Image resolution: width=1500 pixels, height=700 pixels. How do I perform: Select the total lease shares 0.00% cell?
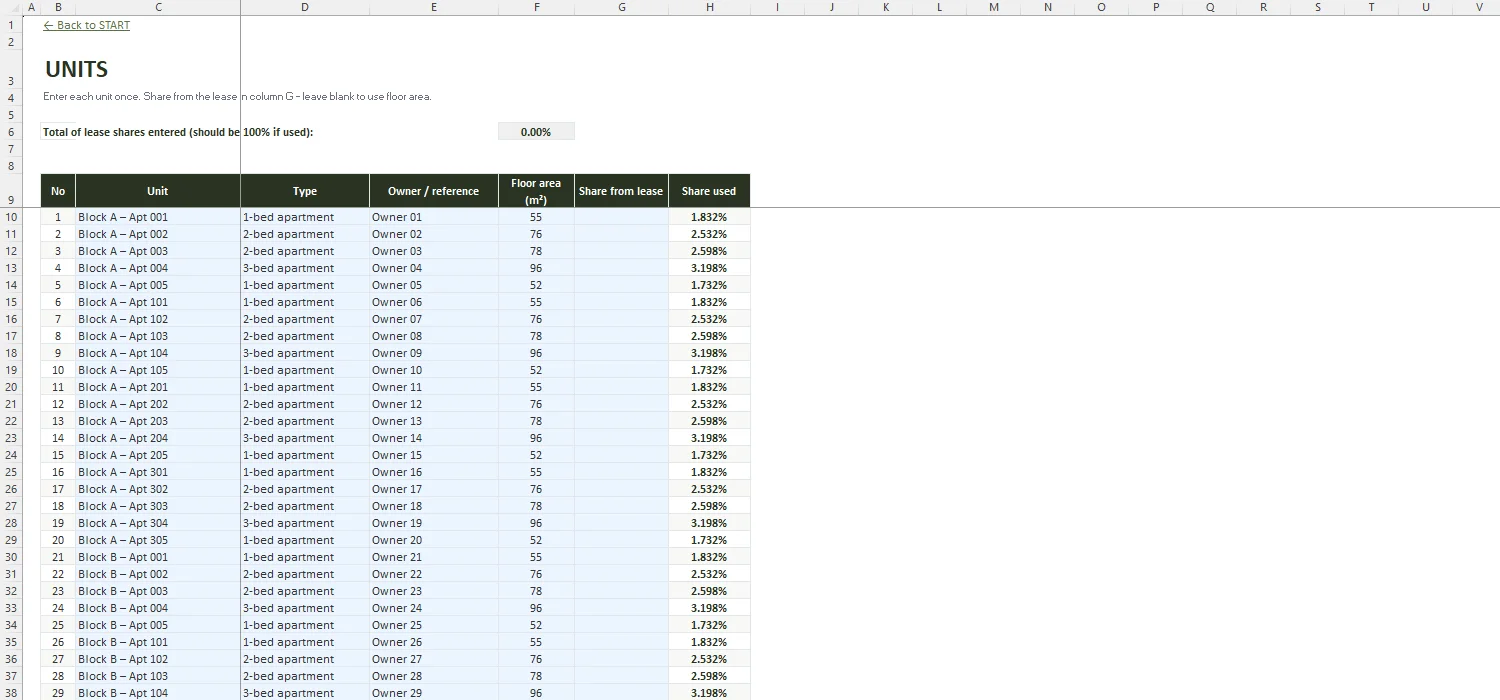tap(536, 132)
